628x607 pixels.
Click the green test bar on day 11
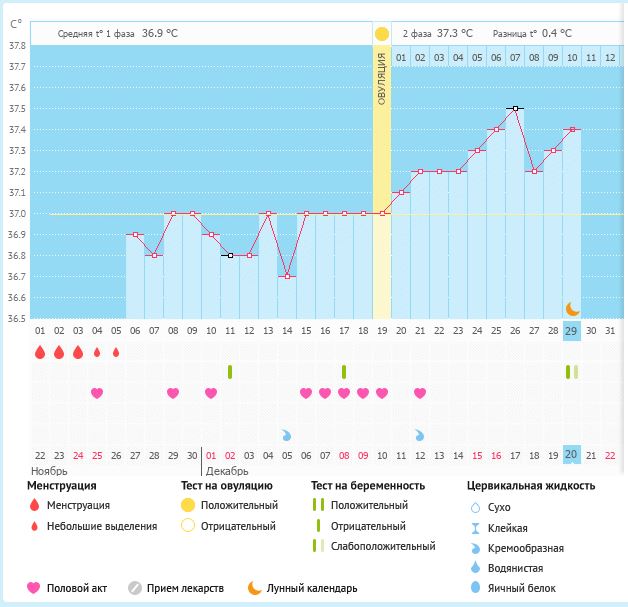[x=230, y=372]
